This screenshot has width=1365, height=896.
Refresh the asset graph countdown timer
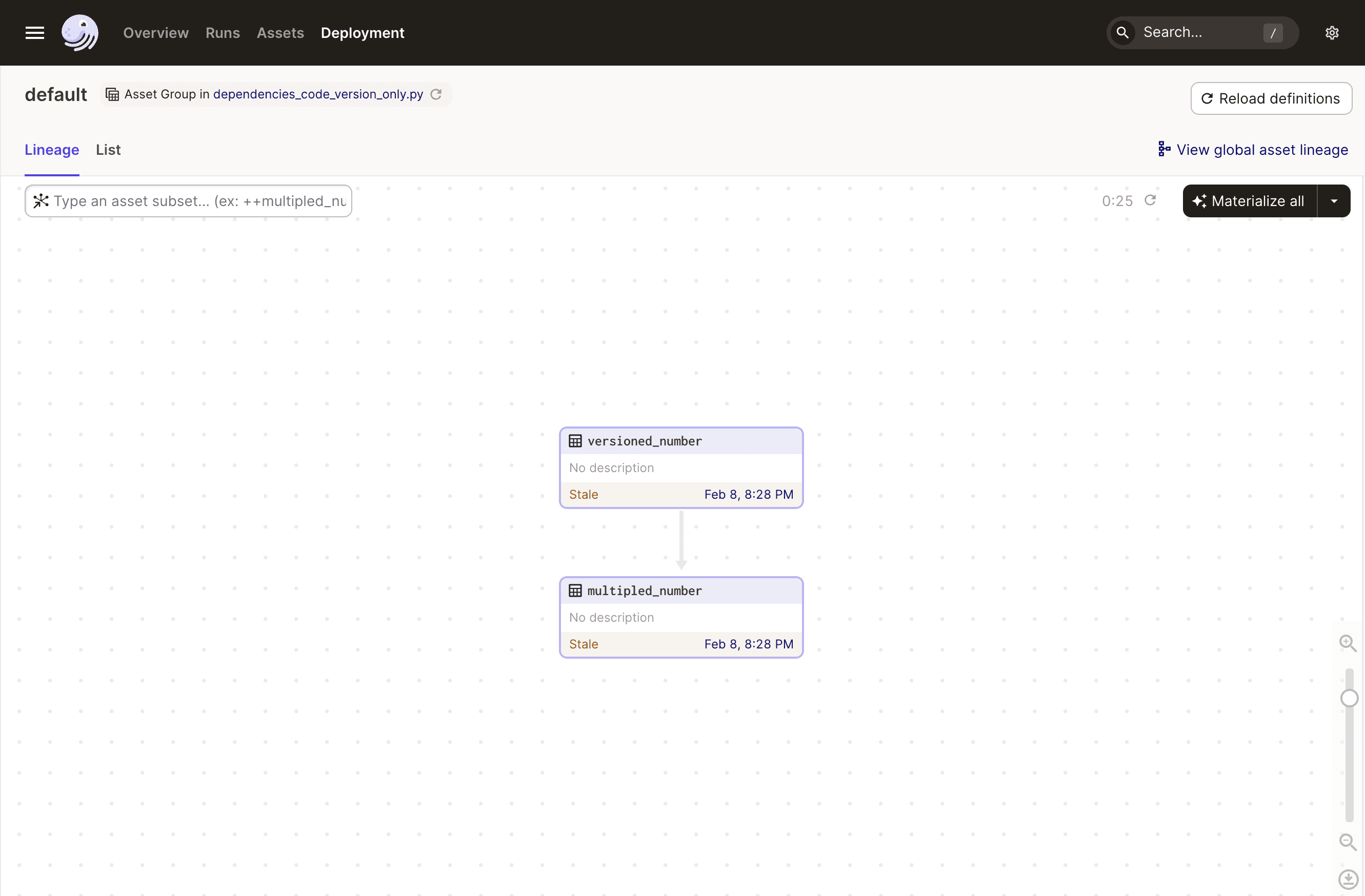pos(1150,200)
